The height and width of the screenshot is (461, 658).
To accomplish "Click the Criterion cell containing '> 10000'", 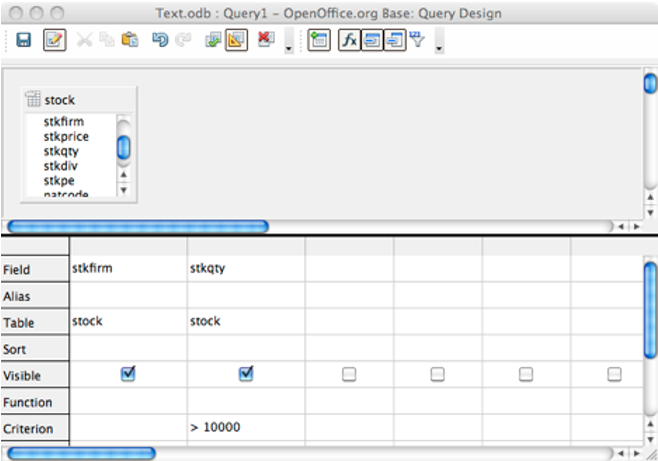I will coord(246,428).
